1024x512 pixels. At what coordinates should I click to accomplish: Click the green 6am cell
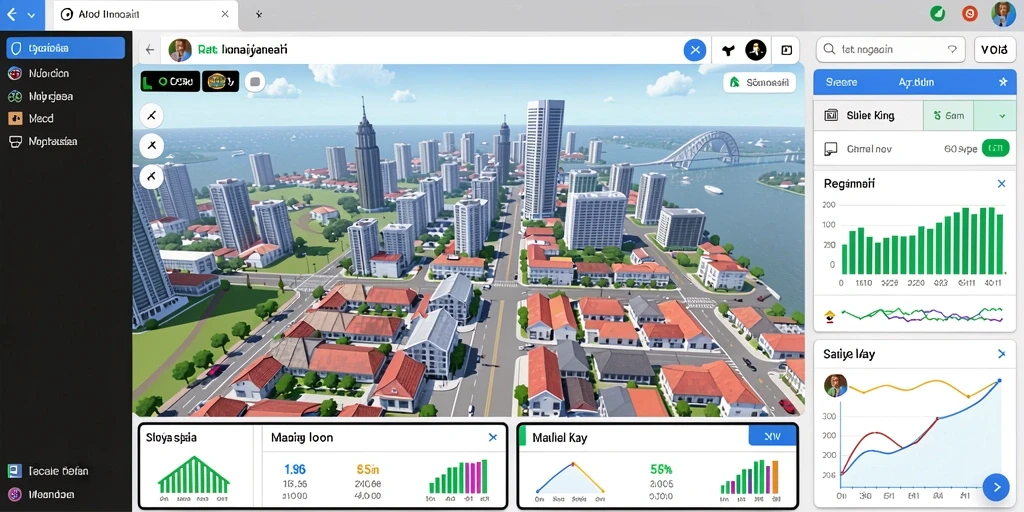point(948,116)
